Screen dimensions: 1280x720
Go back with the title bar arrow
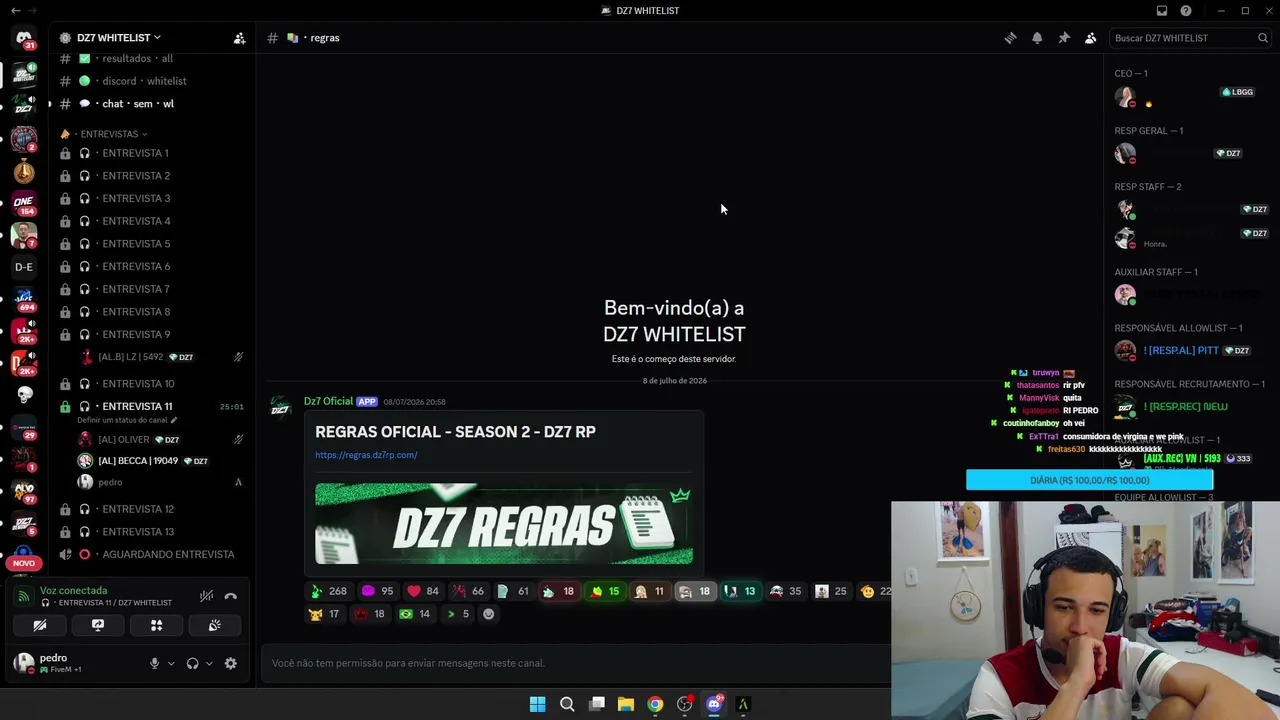(x=15, y=11)
